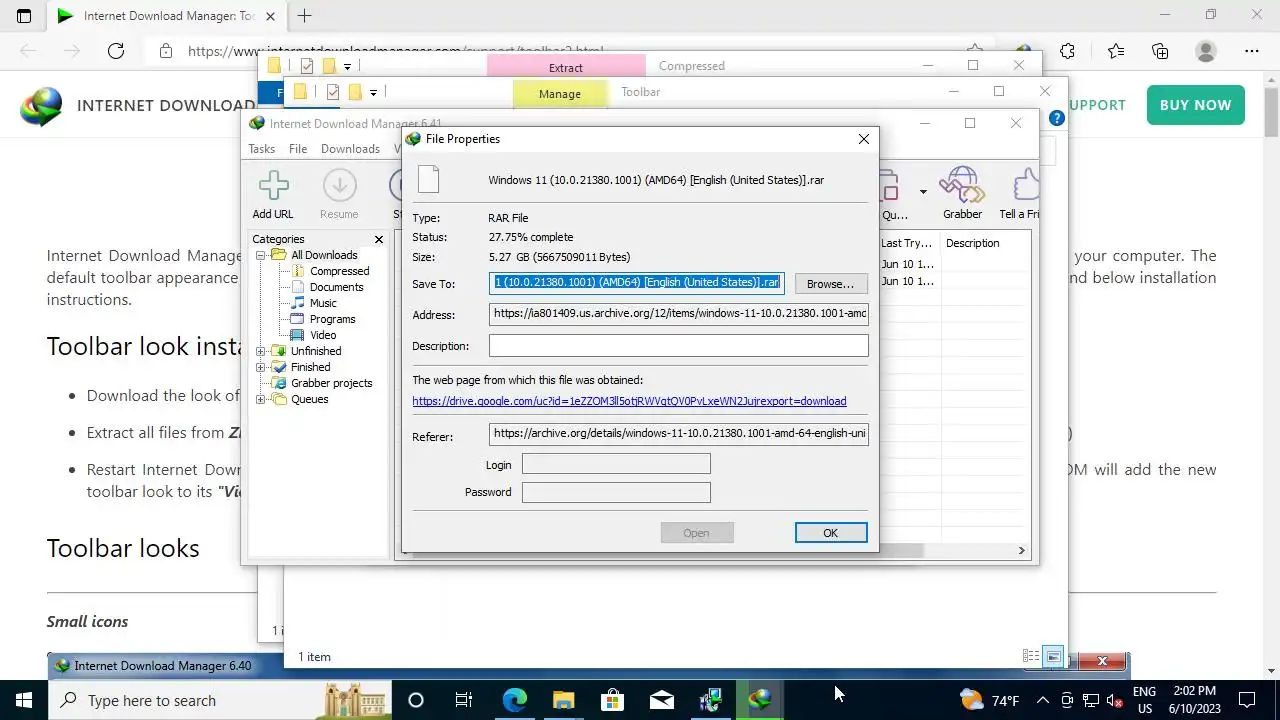Collapse the All Downloads tree node
The height and width of the screenshot is (720, 1280).
coord(260,255)
